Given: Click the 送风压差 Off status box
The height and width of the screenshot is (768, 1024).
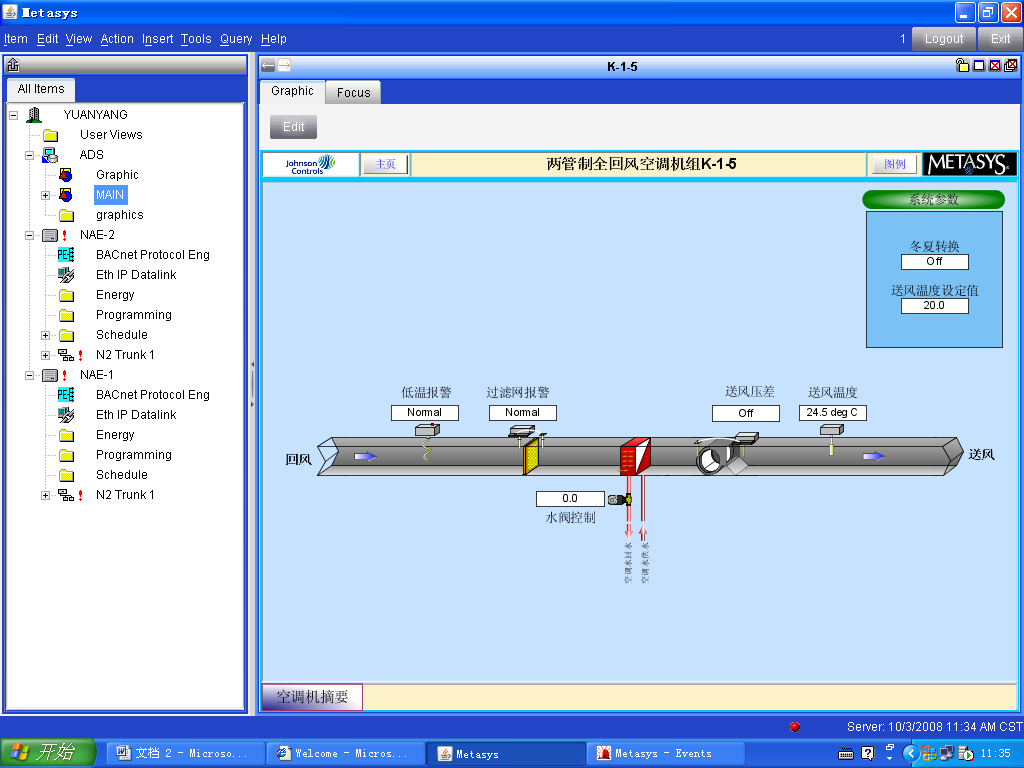Looking at the screenshot, I should coord(745,413).
